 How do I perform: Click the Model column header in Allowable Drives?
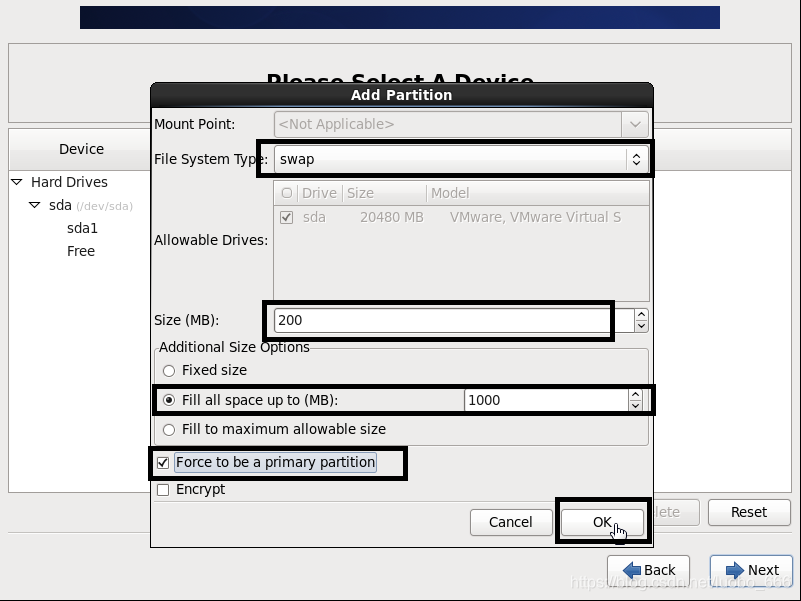click(538, 193)
